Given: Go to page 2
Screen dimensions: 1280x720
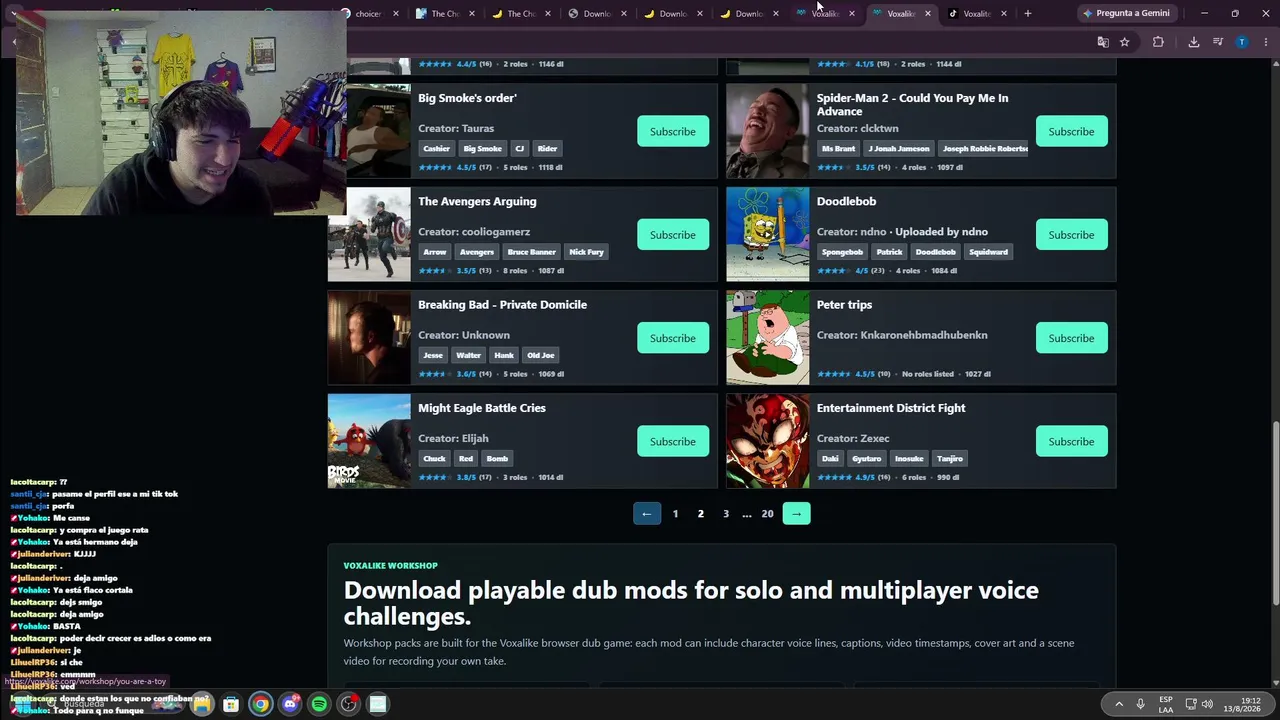Looking at the screenshot, I should click(x=701, y=514).
